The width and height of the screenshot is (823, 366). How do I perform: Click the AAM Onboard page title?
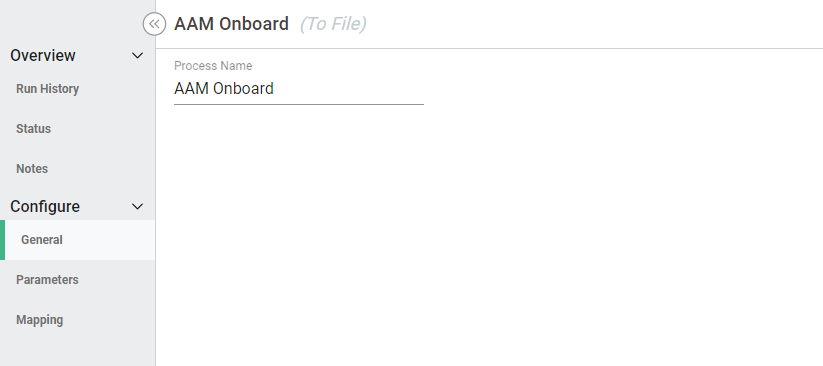tap(231, 24)
